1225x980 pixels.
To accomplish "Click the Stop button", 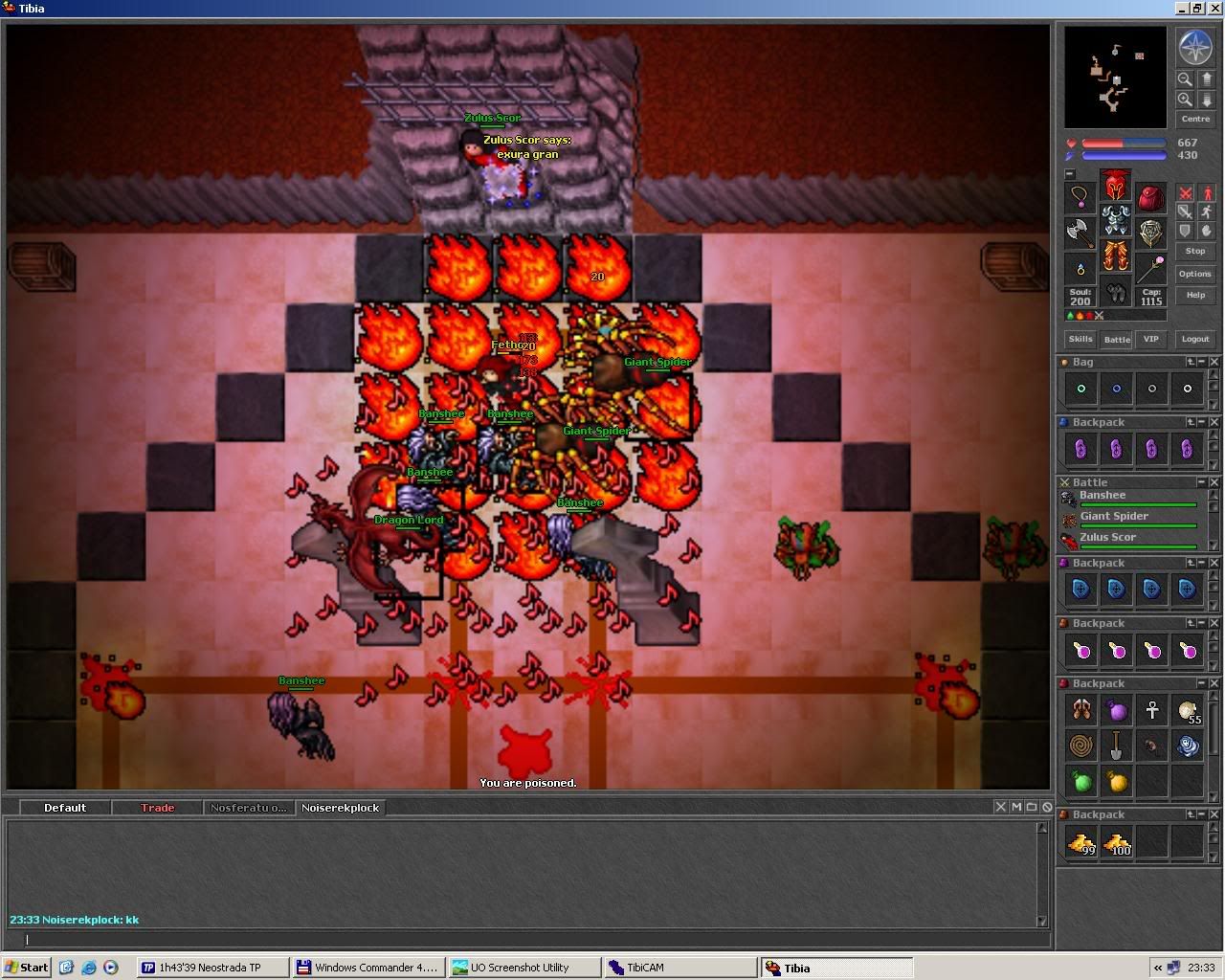I will (x=1195, y=251).
